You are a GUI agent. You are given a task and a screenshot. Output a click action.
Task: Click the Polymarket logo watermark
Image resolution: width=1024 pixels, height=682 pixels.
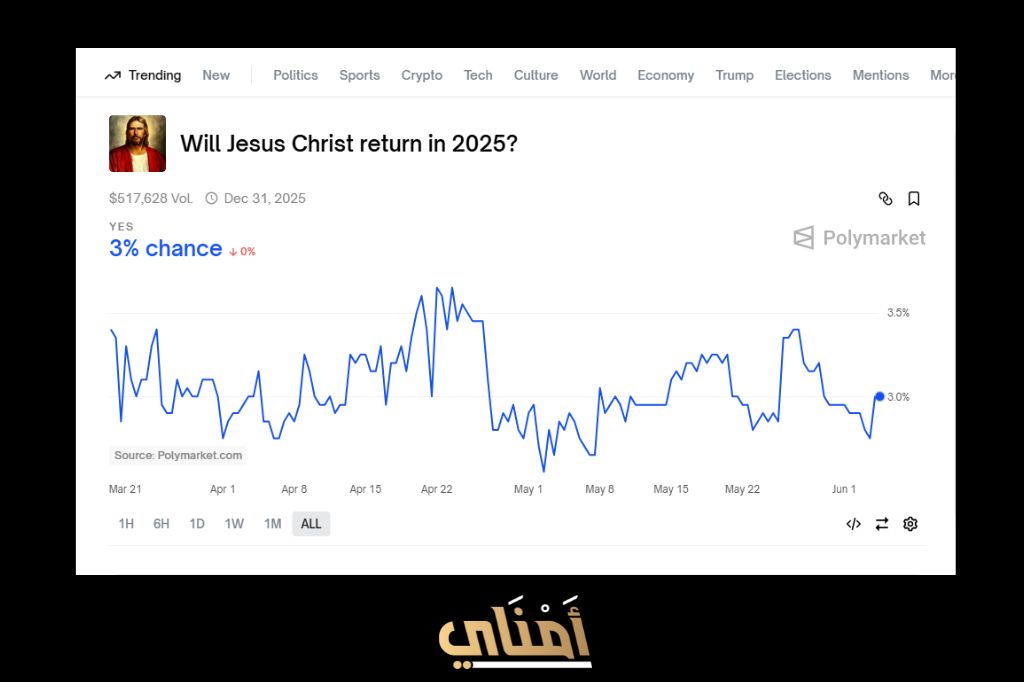click(x=859, y=238)
